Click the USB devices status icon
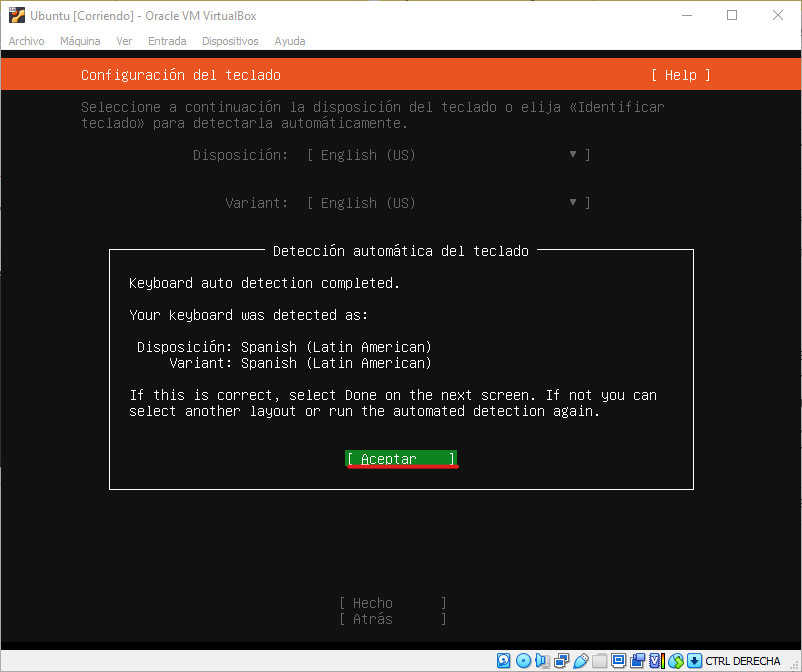This screenshot has height=672, width=802. pyautogui.click(x=581, y=661)
